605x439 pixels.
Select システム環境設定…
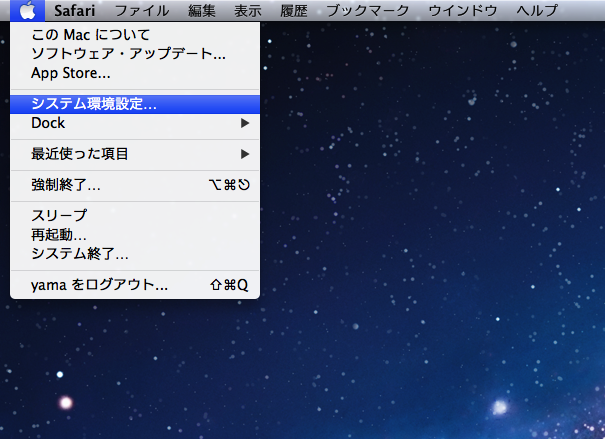135,104
